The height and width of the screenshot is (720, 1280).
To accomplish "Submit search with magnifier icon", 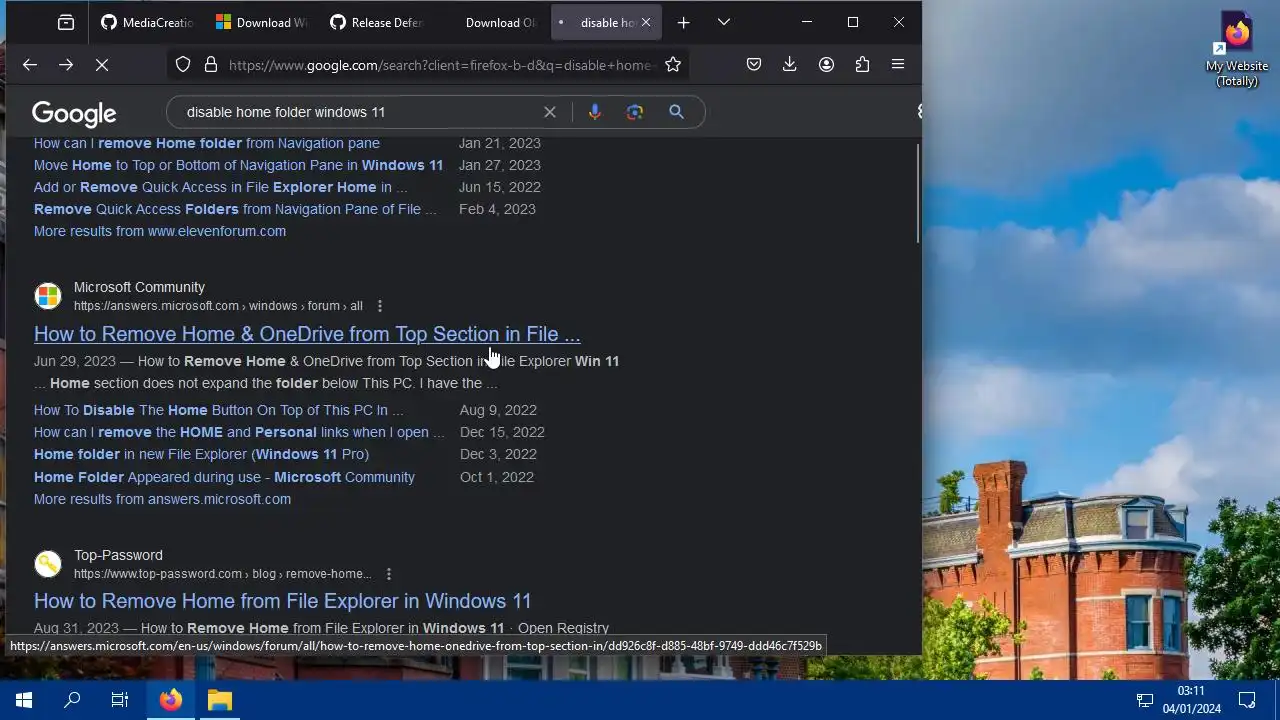I will [x=677, y=112].
